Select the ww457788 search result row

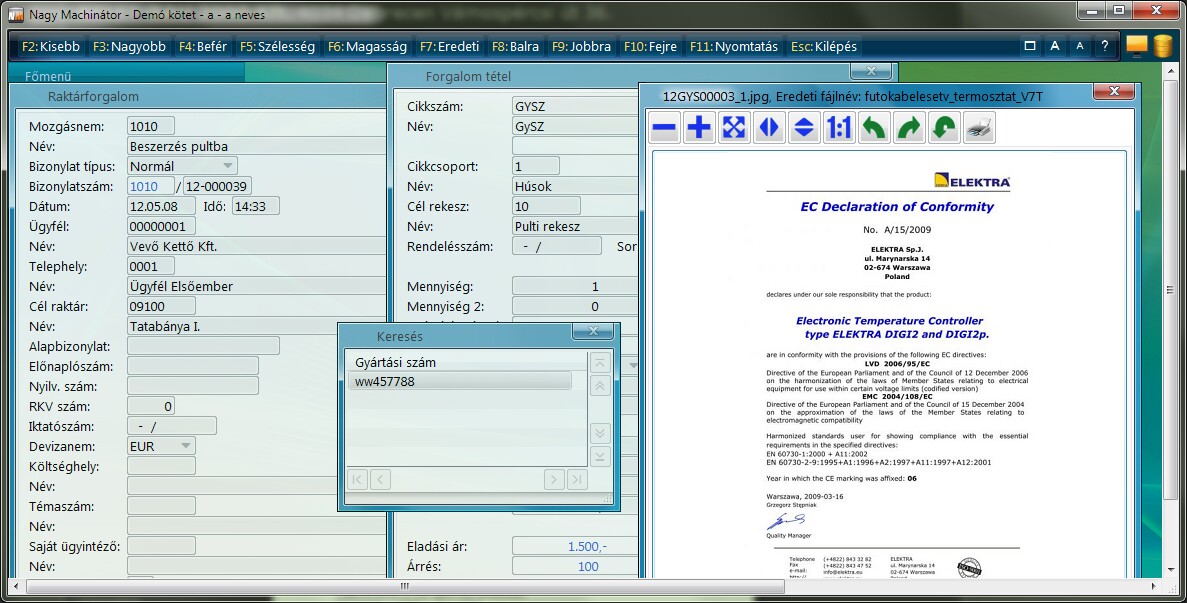(462, 381)
